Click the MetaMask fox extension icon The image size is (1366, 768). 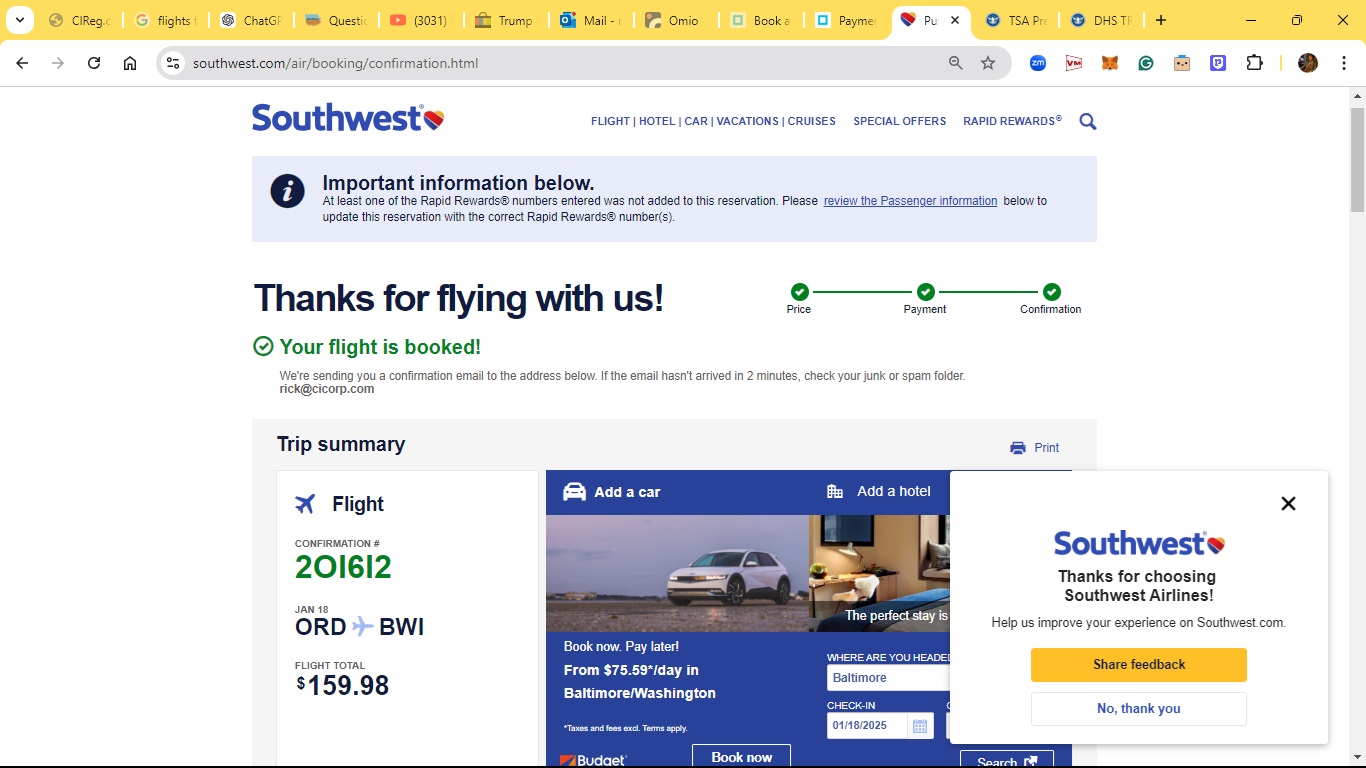pos(1110,63)
